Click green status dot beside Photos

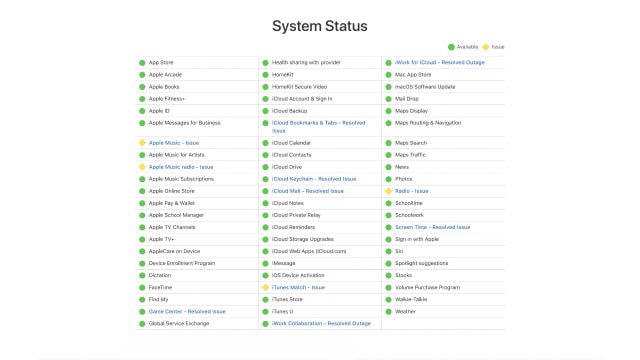tap(389, 179)
